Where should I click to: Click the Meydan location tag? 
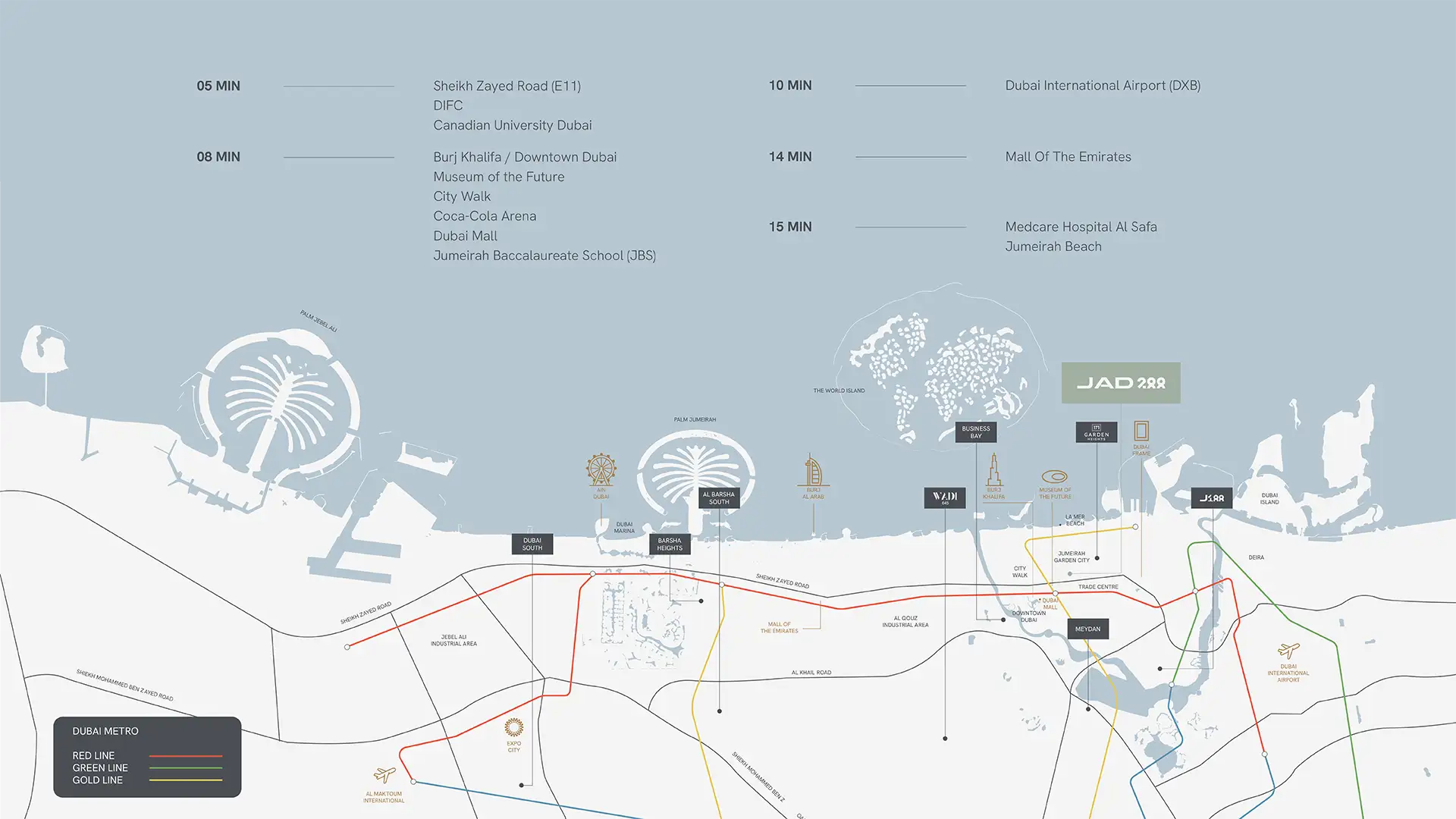pyautogui.click(x=1087, y=629)
